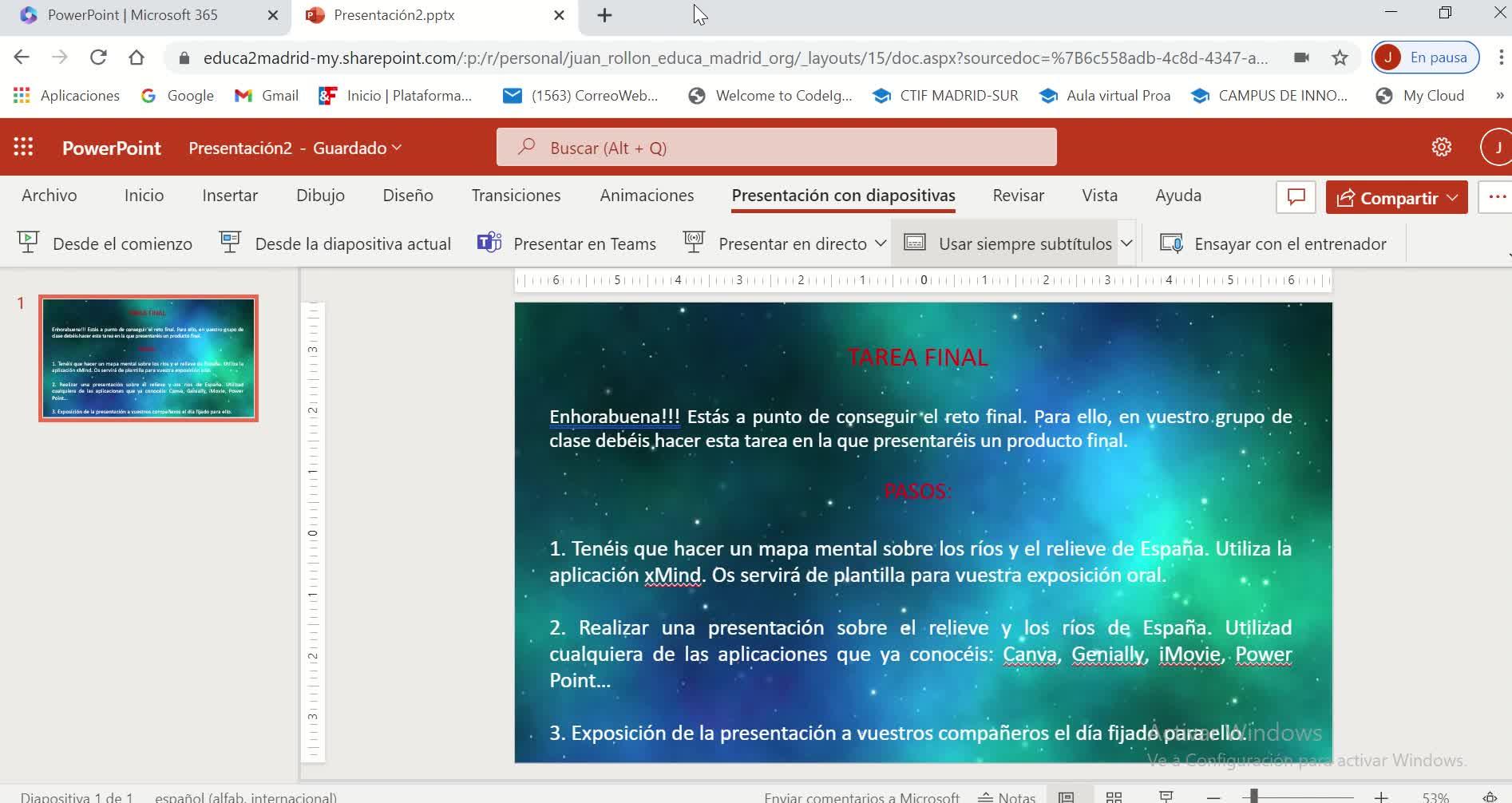
Task: Open the more options ellipsis in ribbon
Action: (x=1496, y=197)
